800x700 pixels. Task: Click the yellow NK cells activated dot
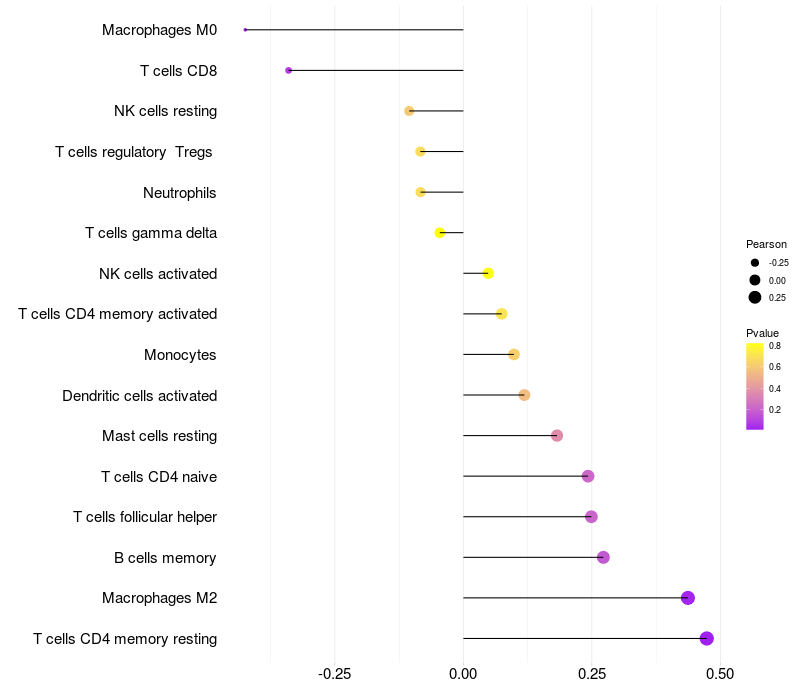[x=488, y=273]
